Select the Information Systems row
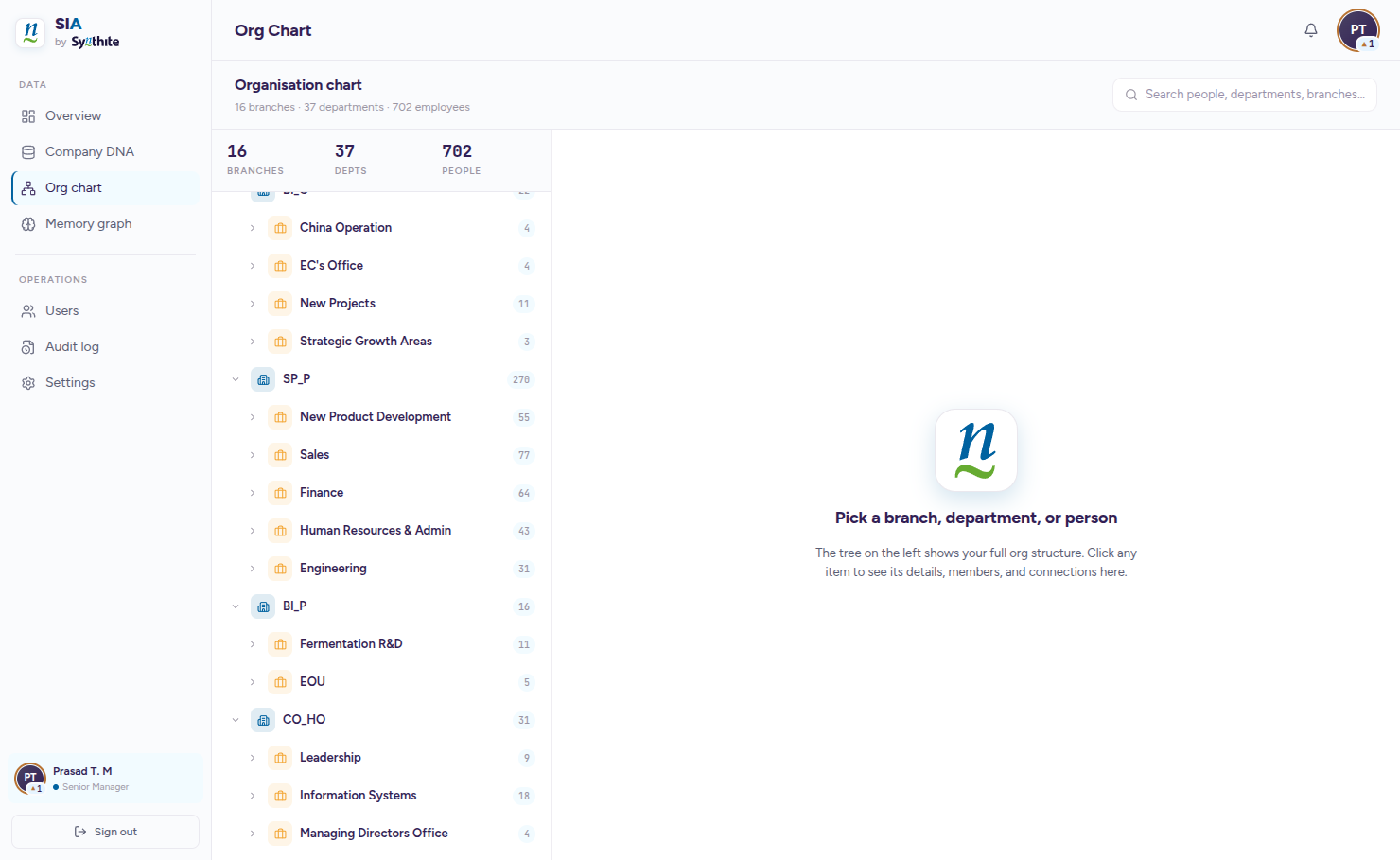This screenshot has height=860, width=1400. click(382, 796)
